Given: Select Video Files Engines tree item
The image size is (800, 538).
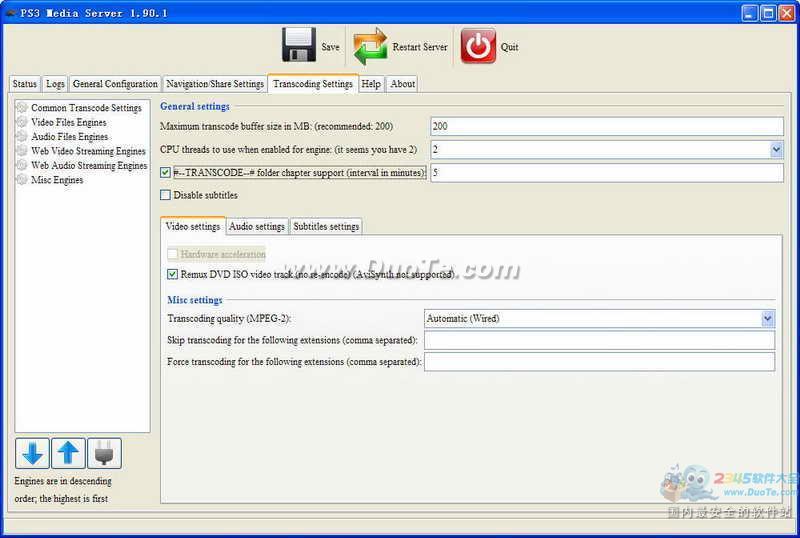Looking at the screenshot, I should [69, 122].
